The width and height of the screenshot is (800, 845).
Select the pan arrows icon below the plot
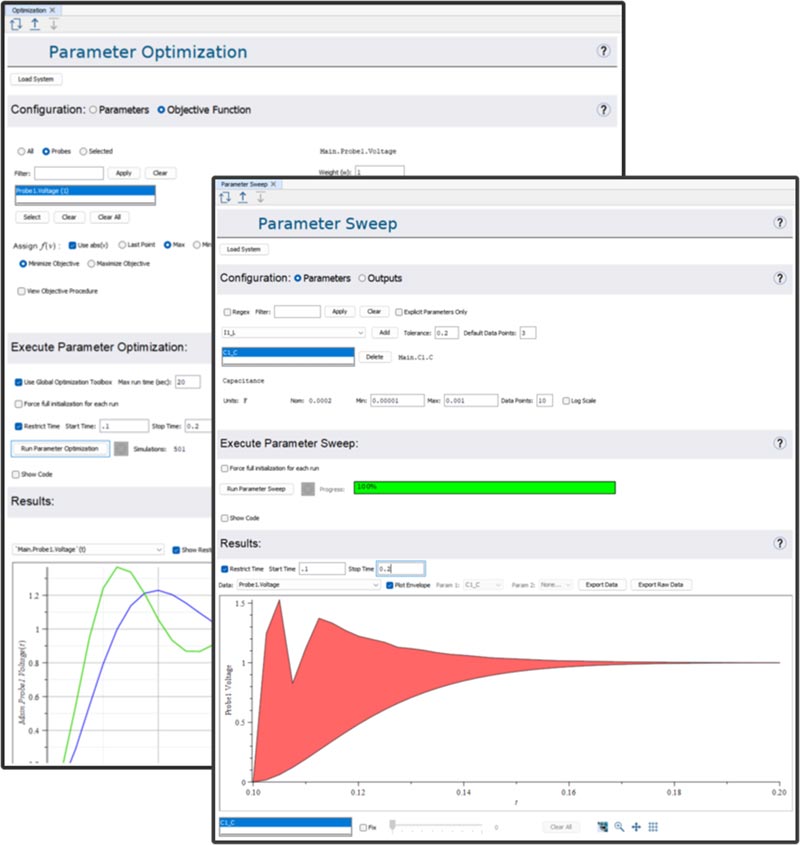[x=636, y=827]
